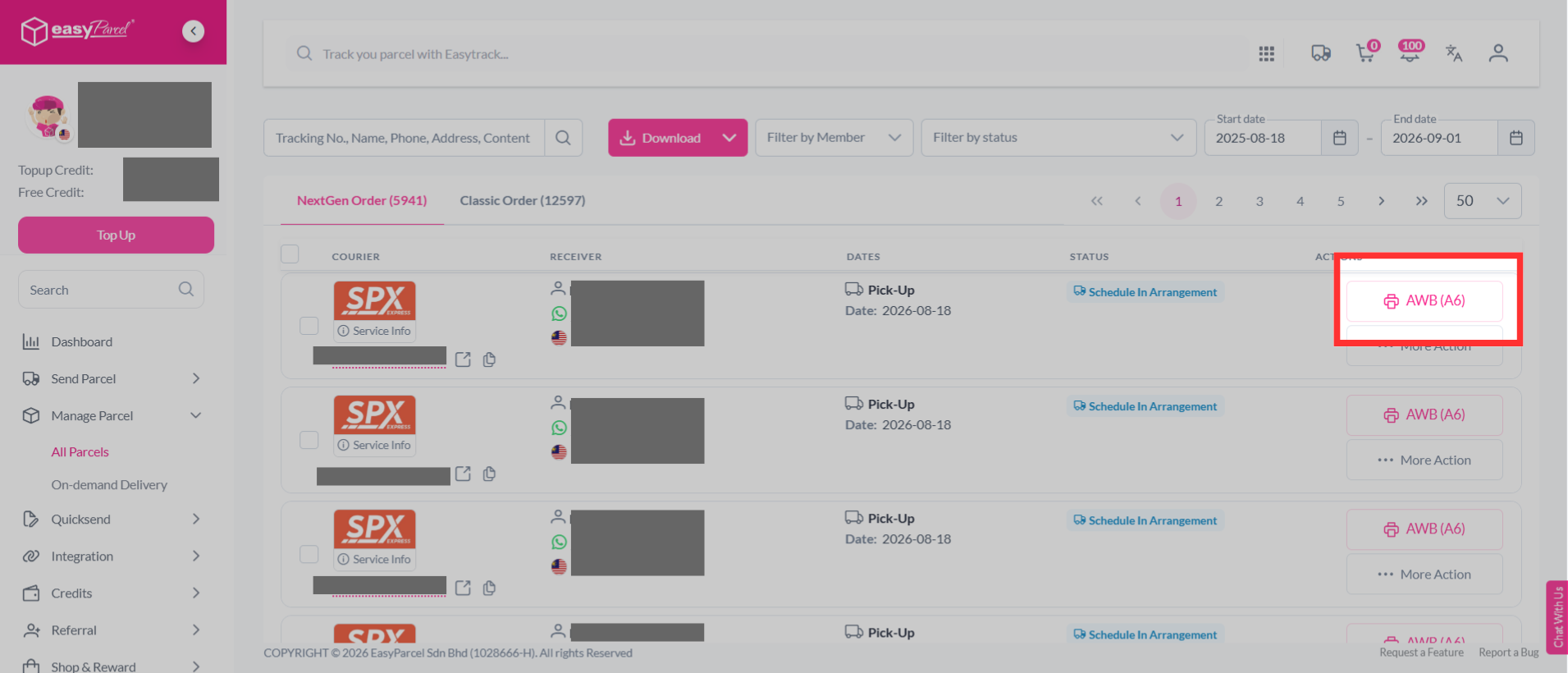Go to page 3 of the orders

(x=1259, y=201)
